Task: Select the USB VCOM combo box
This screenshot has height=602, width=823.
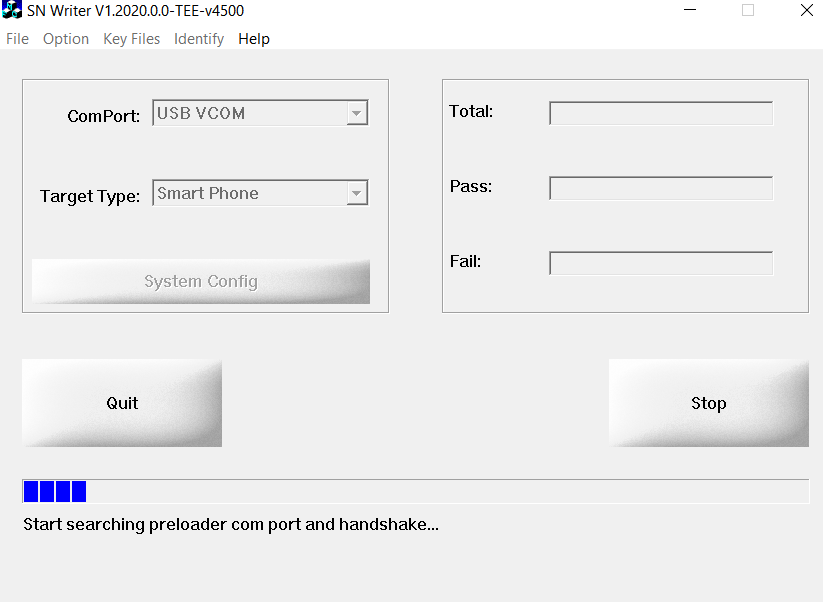Action: (x=260, y=113)
